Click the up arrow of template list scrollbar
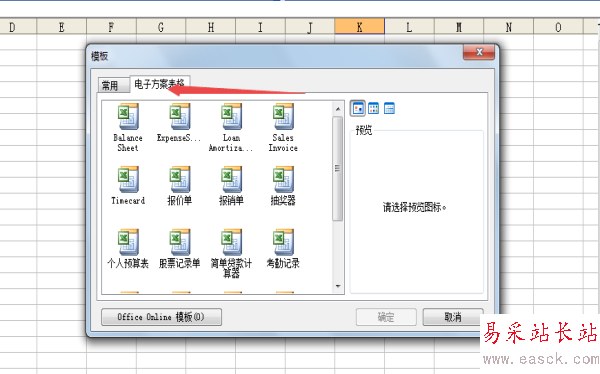This screenshot has width=600, height=374. (338, 109)
